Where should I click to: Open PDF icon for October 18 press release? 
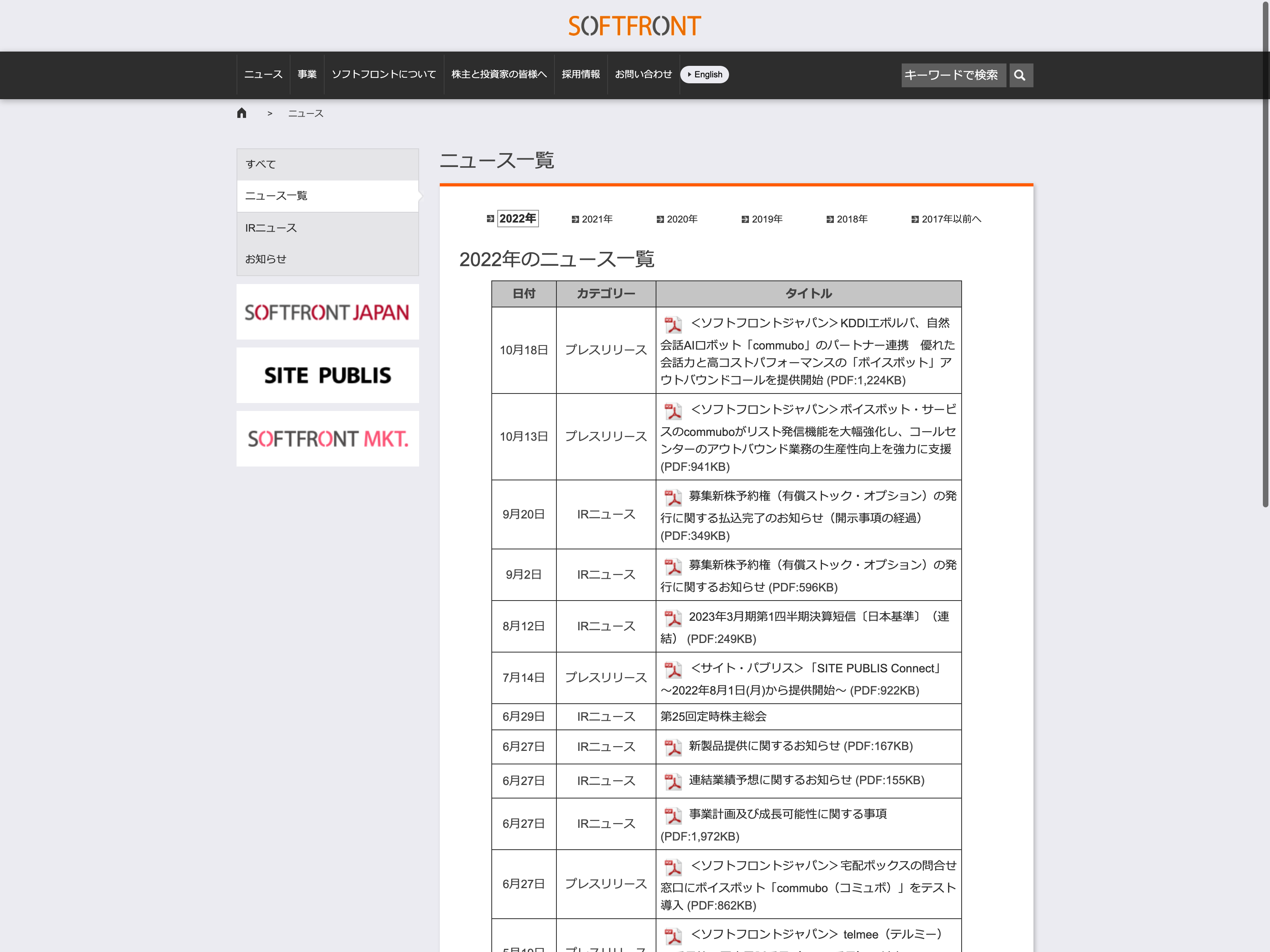pos(673,324)
